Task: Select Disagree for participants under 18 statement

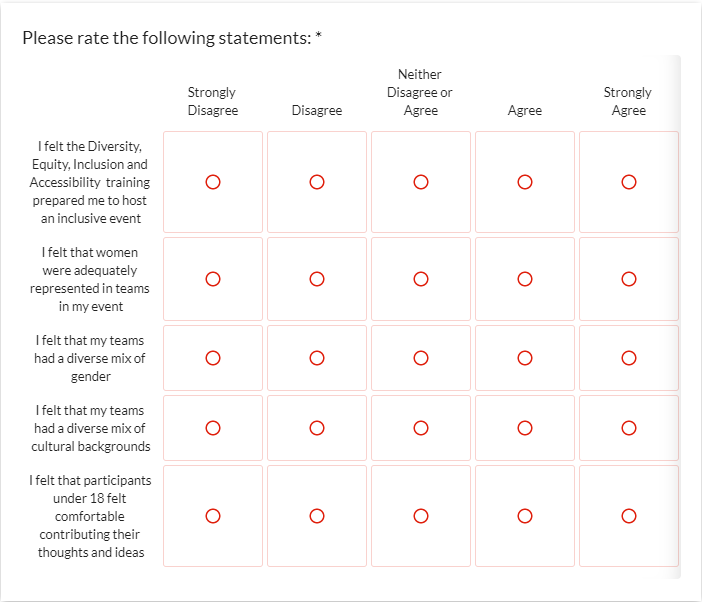Action: click(317, 516)
